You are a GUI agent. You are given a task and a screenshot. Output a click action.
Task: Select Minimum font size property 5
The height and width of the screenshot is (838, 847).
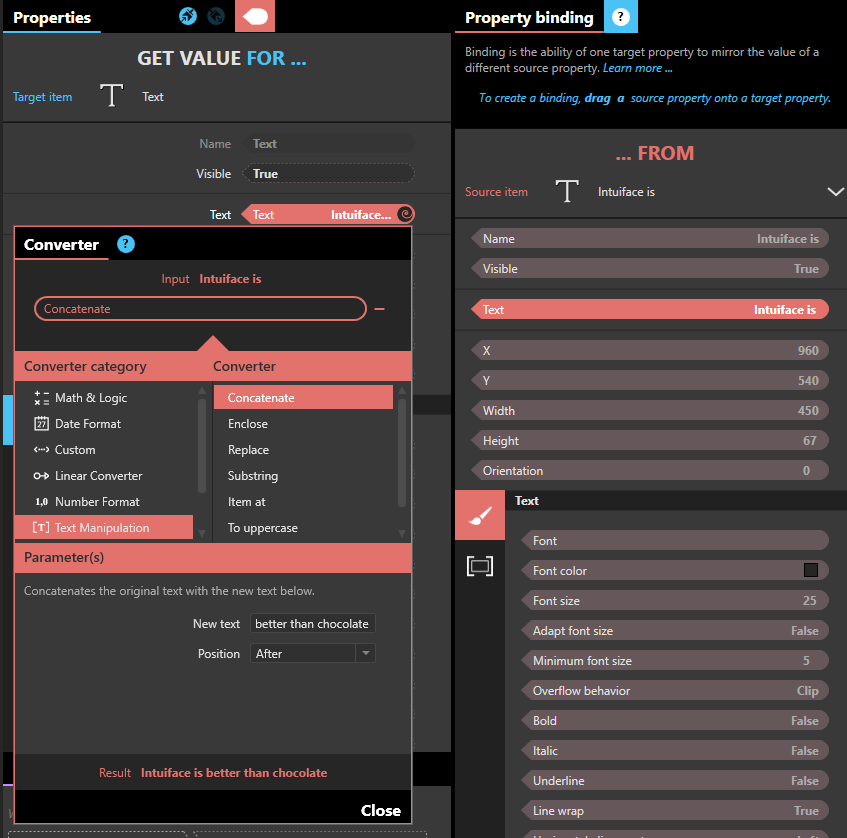tap(675, 661)
